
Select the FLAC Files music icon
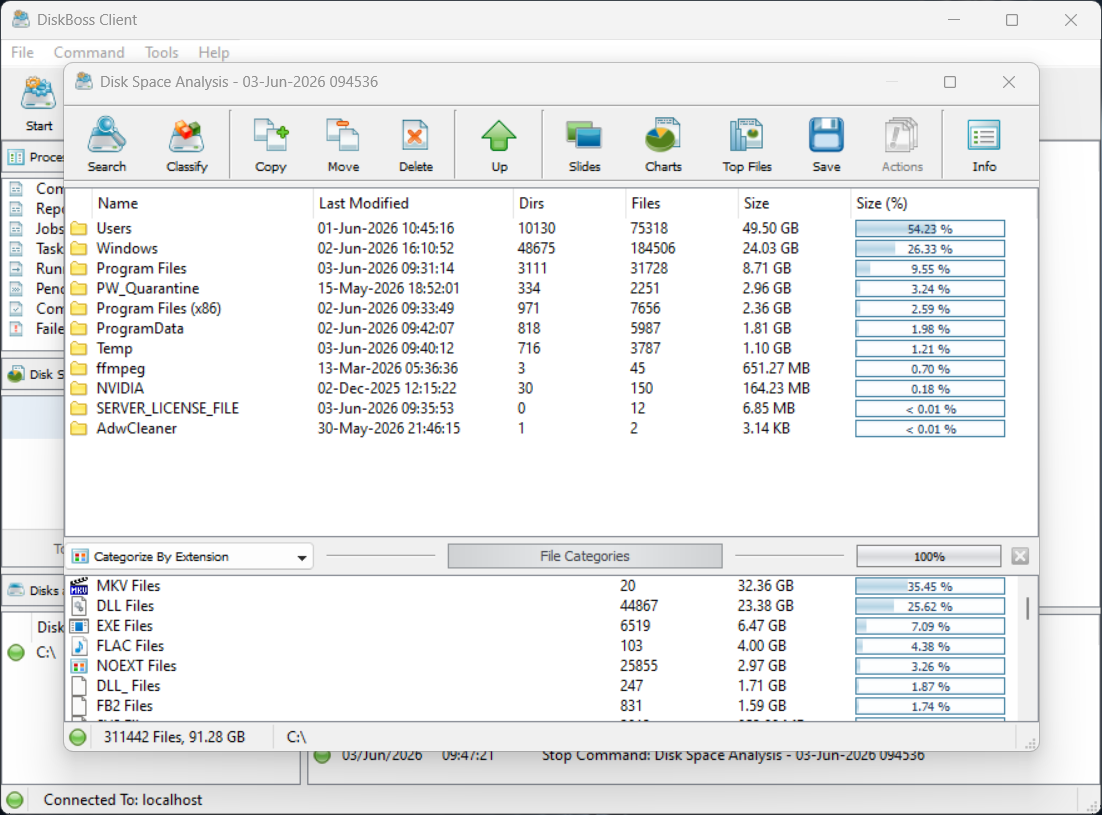point(79,646)
